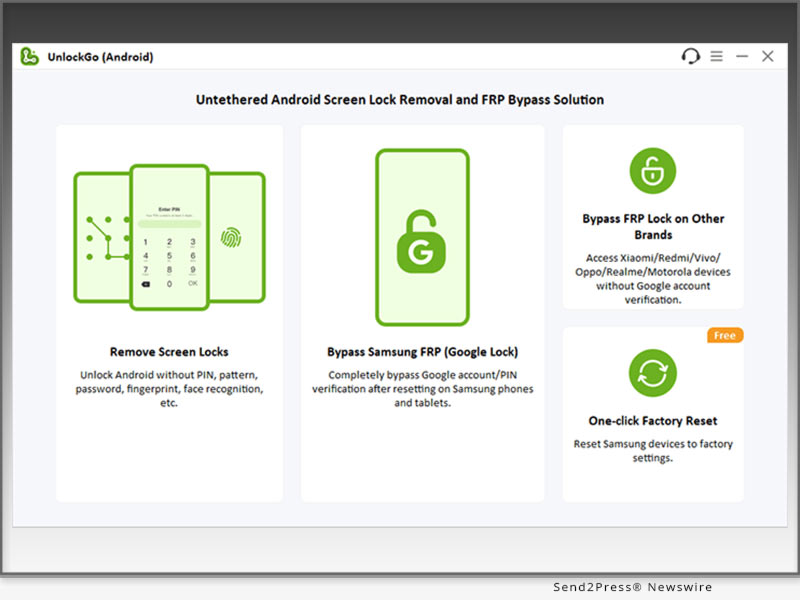
Task: Click the UnlockGo app logo icon
Action: (x=30, y=57)
